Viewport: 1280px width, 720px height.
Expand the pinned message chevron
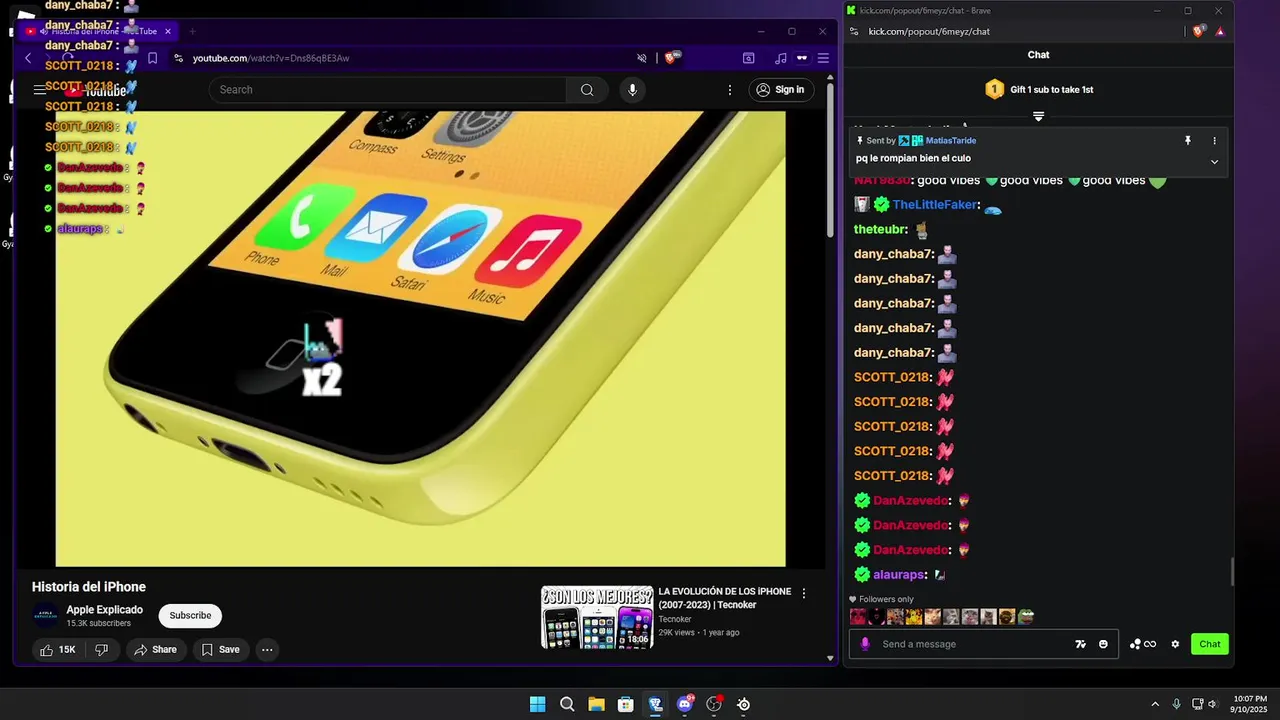coord(1215,162)
